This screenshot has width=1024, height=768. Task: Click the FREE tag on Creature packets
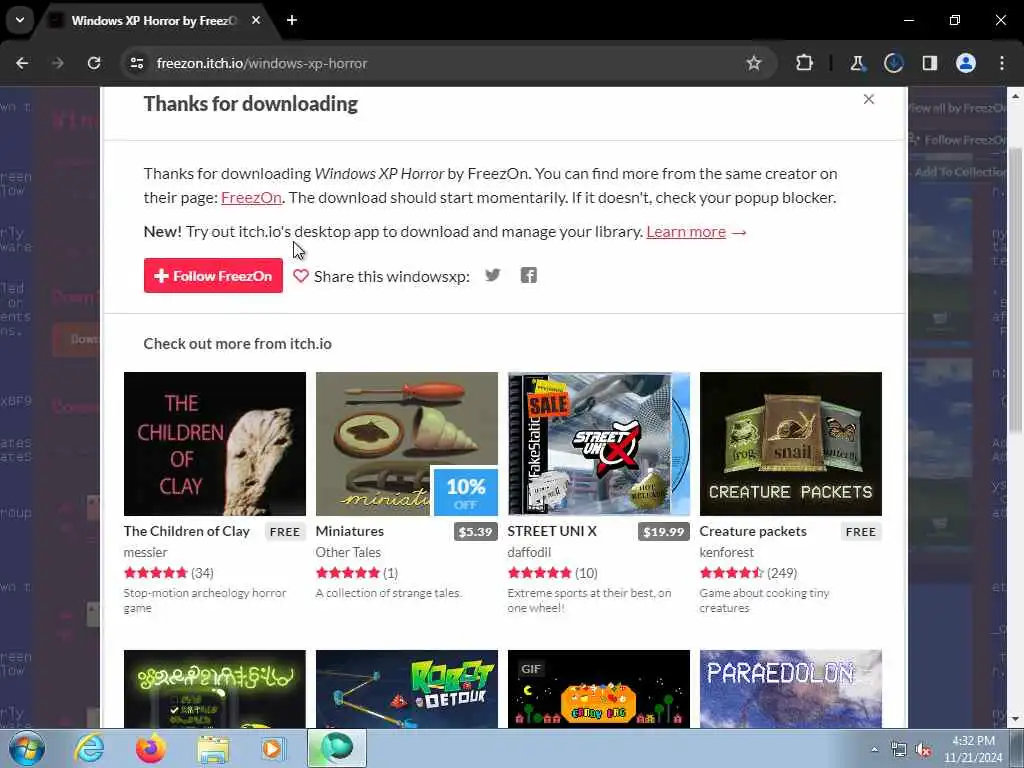861,532
